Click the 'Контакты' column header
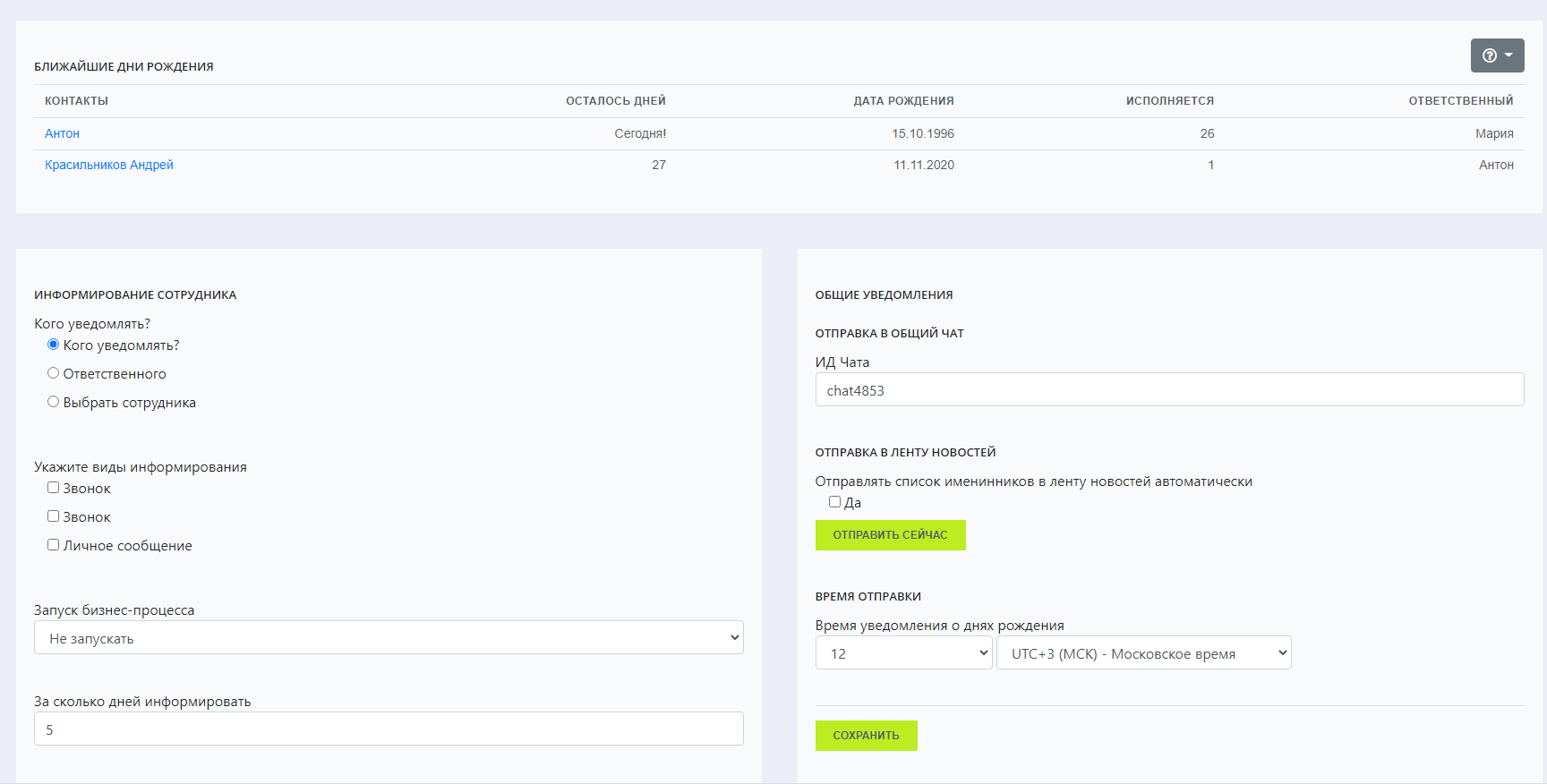 (x=76, y=101)
